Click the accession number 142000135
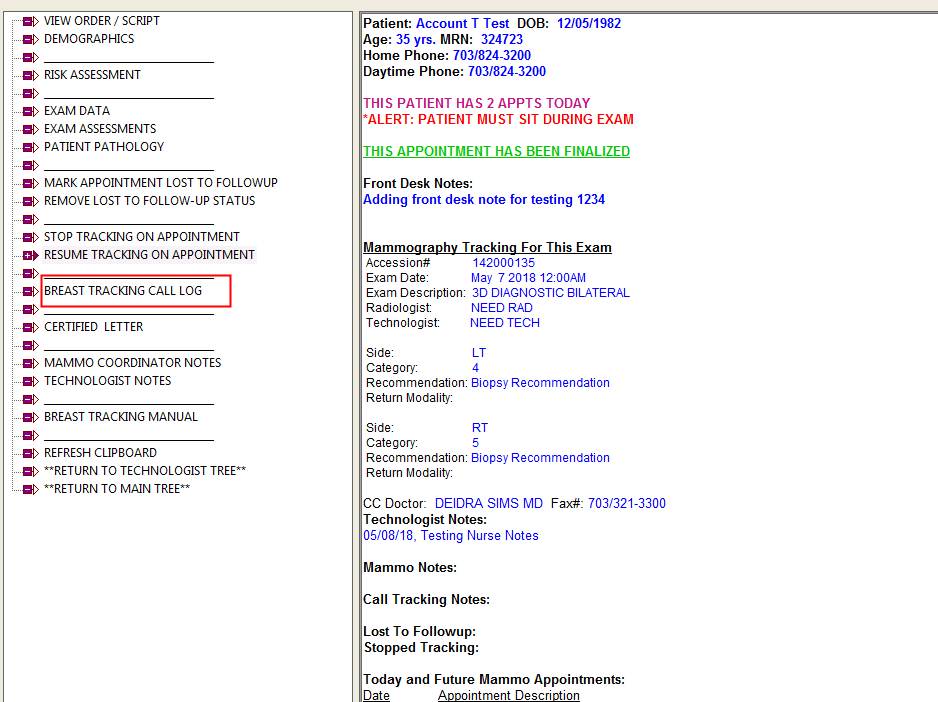This screenshot has width=938, height=702. [x=503, y=263]
